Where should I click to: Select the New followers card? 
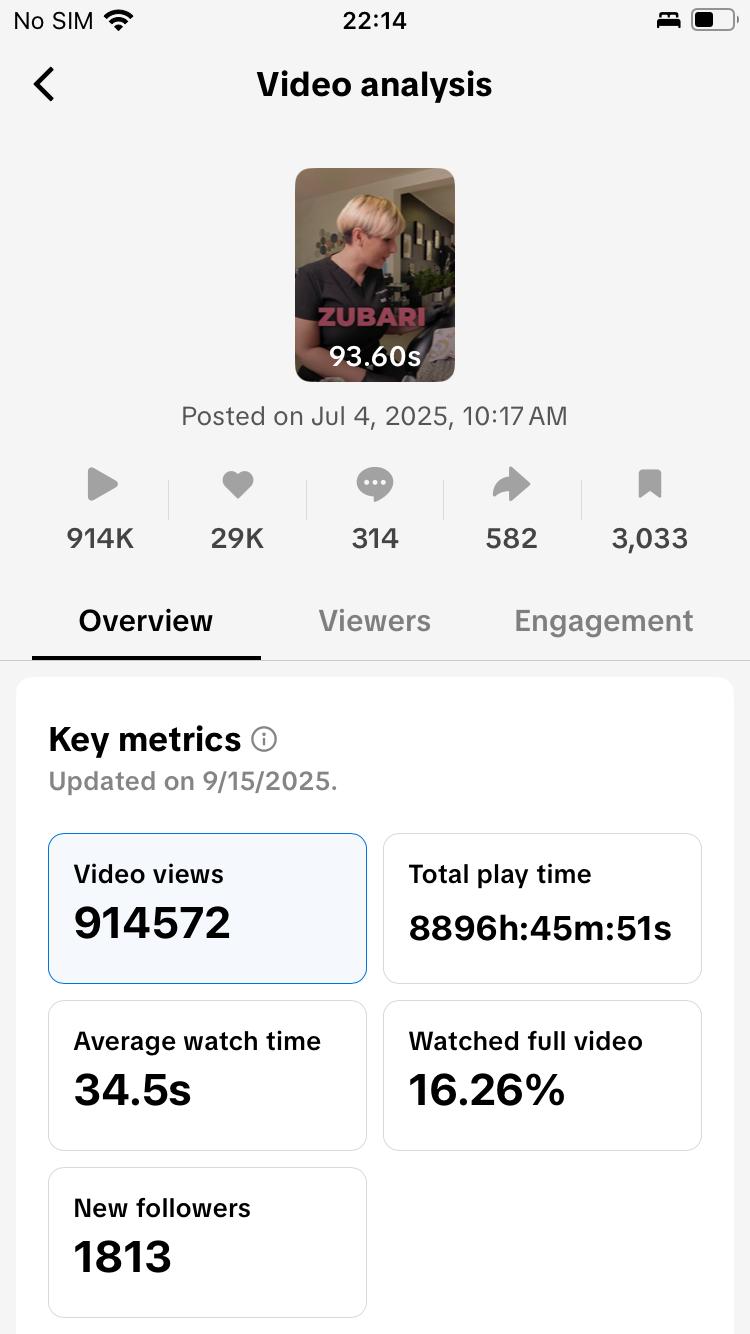coord(207,1242)
